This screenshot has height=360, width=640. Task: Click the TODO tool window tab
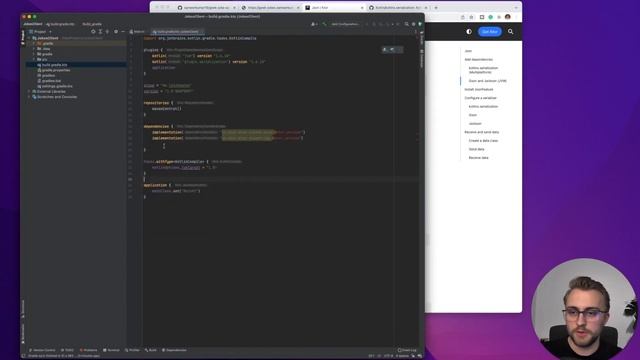coord(67,350)
